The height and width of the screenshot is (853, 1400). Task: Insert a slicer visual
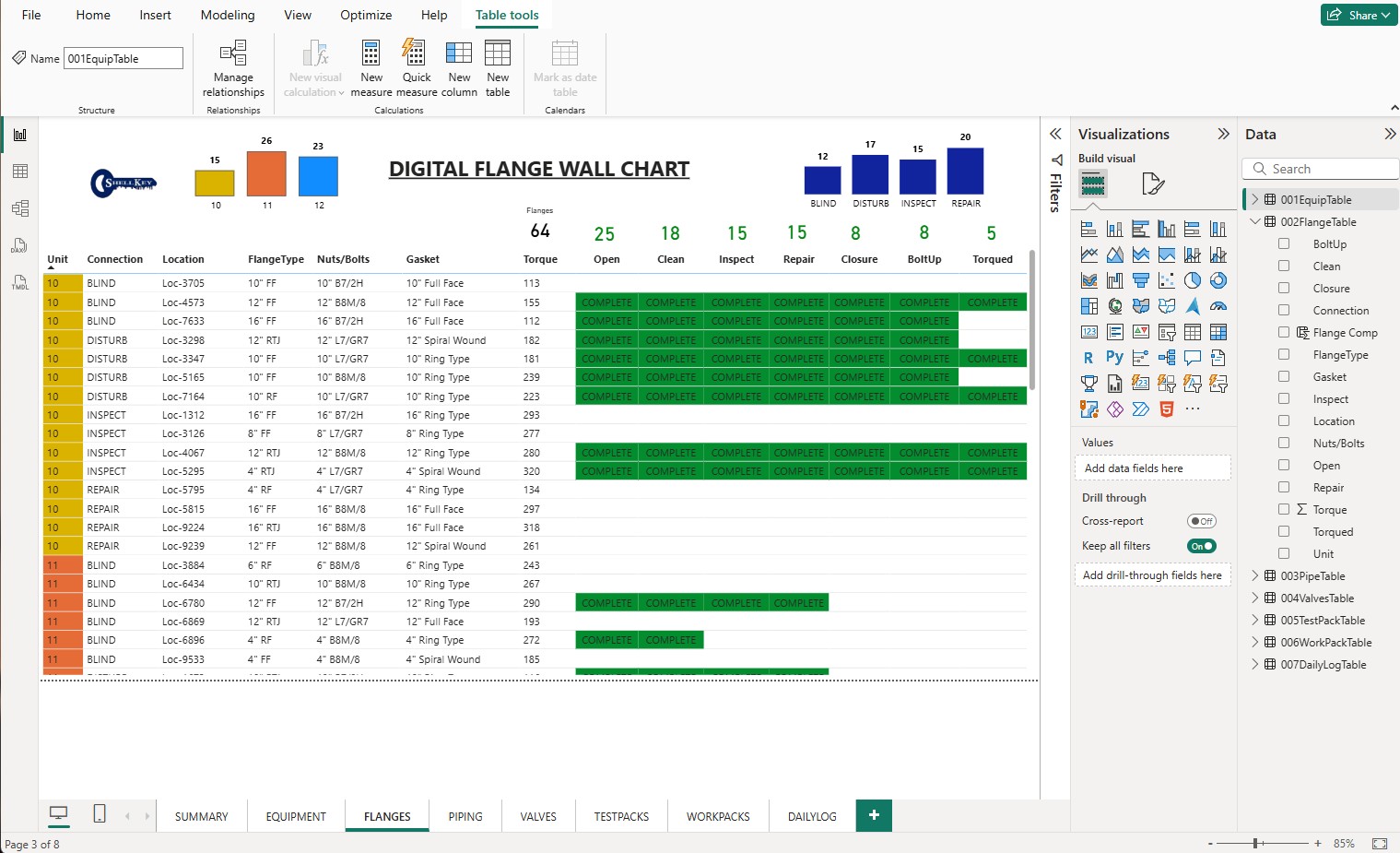(1167, 332)
